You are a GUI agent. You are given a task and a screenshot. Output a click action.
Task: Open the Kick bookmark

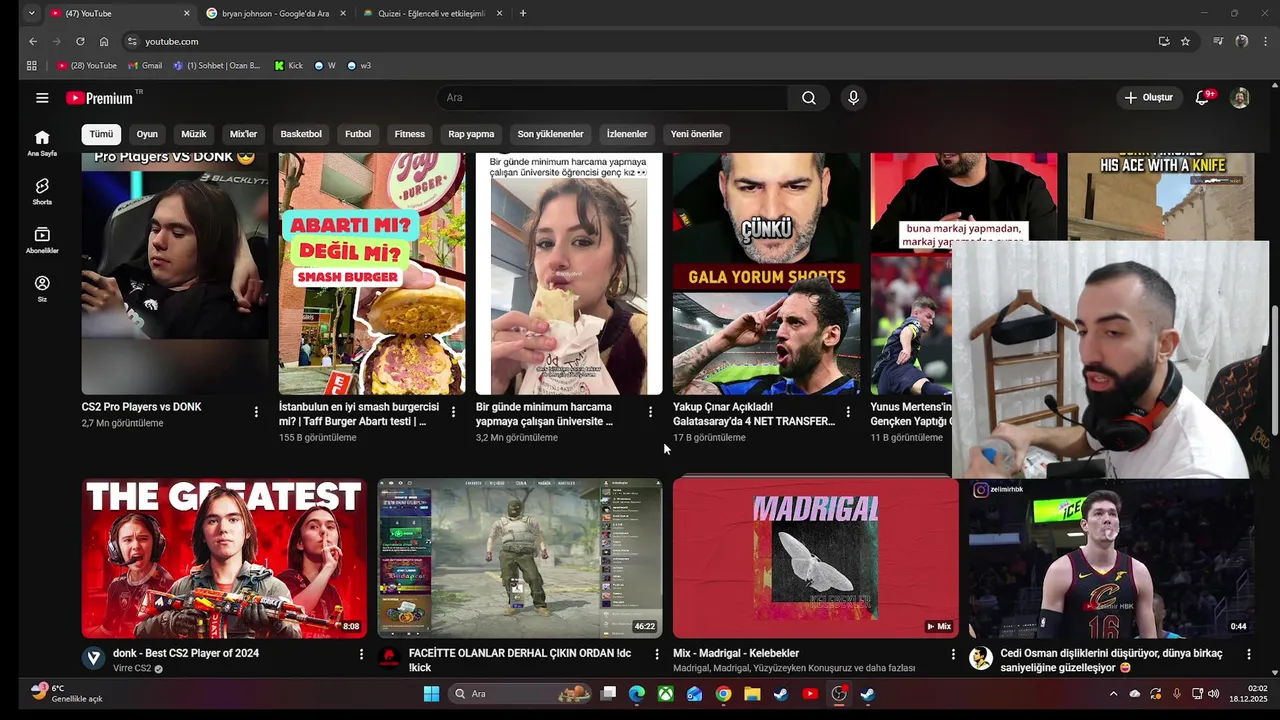click(289, 66)
